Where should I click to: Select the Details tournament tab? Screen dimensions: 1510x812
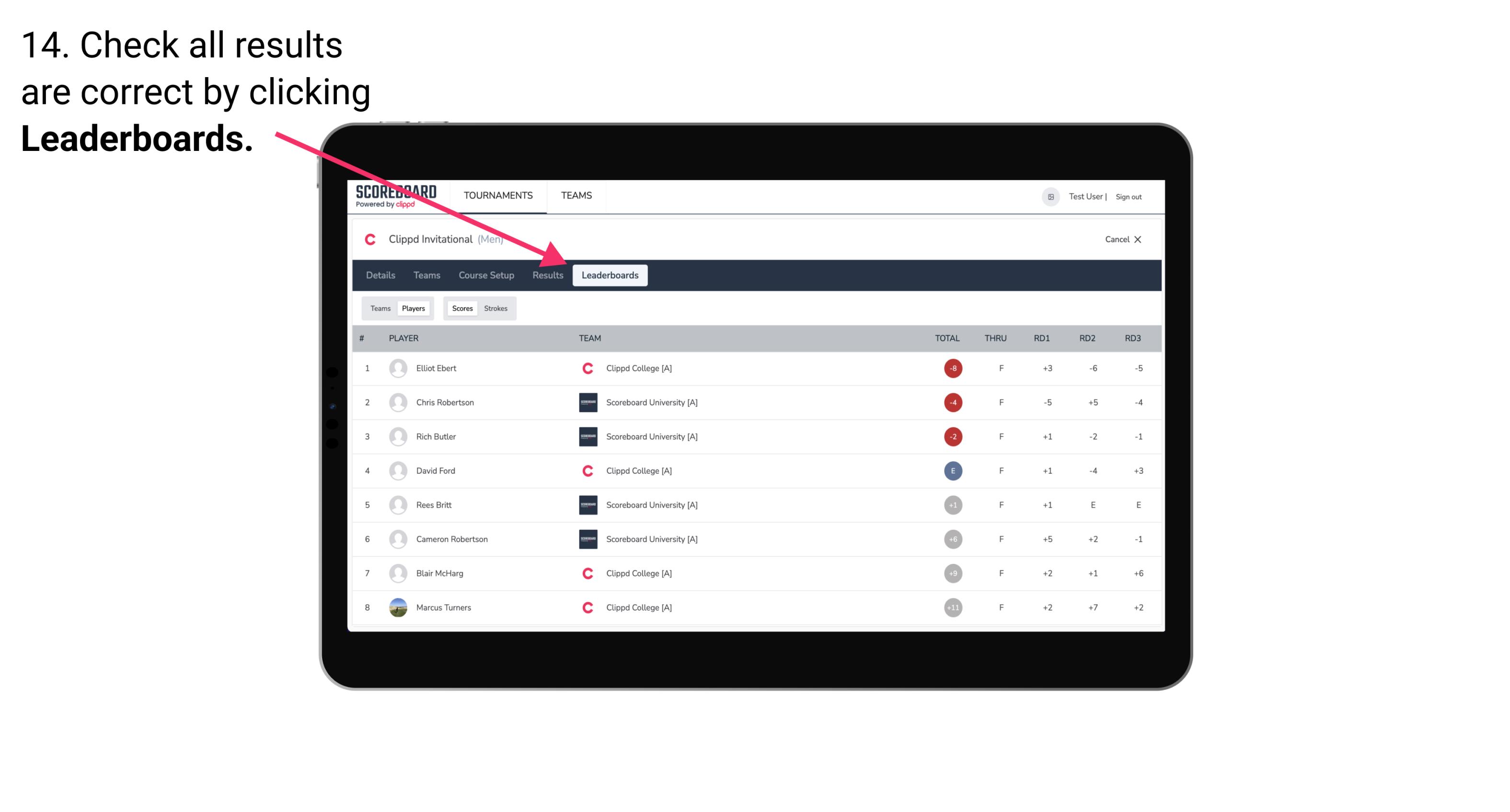[x=381, y=275]
